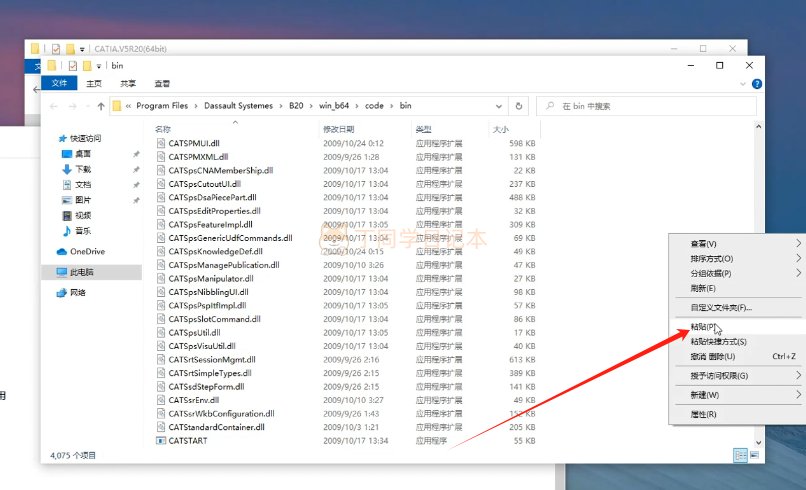Sort files by 修改日期 column header
The image size is (806, 490).
337,130
